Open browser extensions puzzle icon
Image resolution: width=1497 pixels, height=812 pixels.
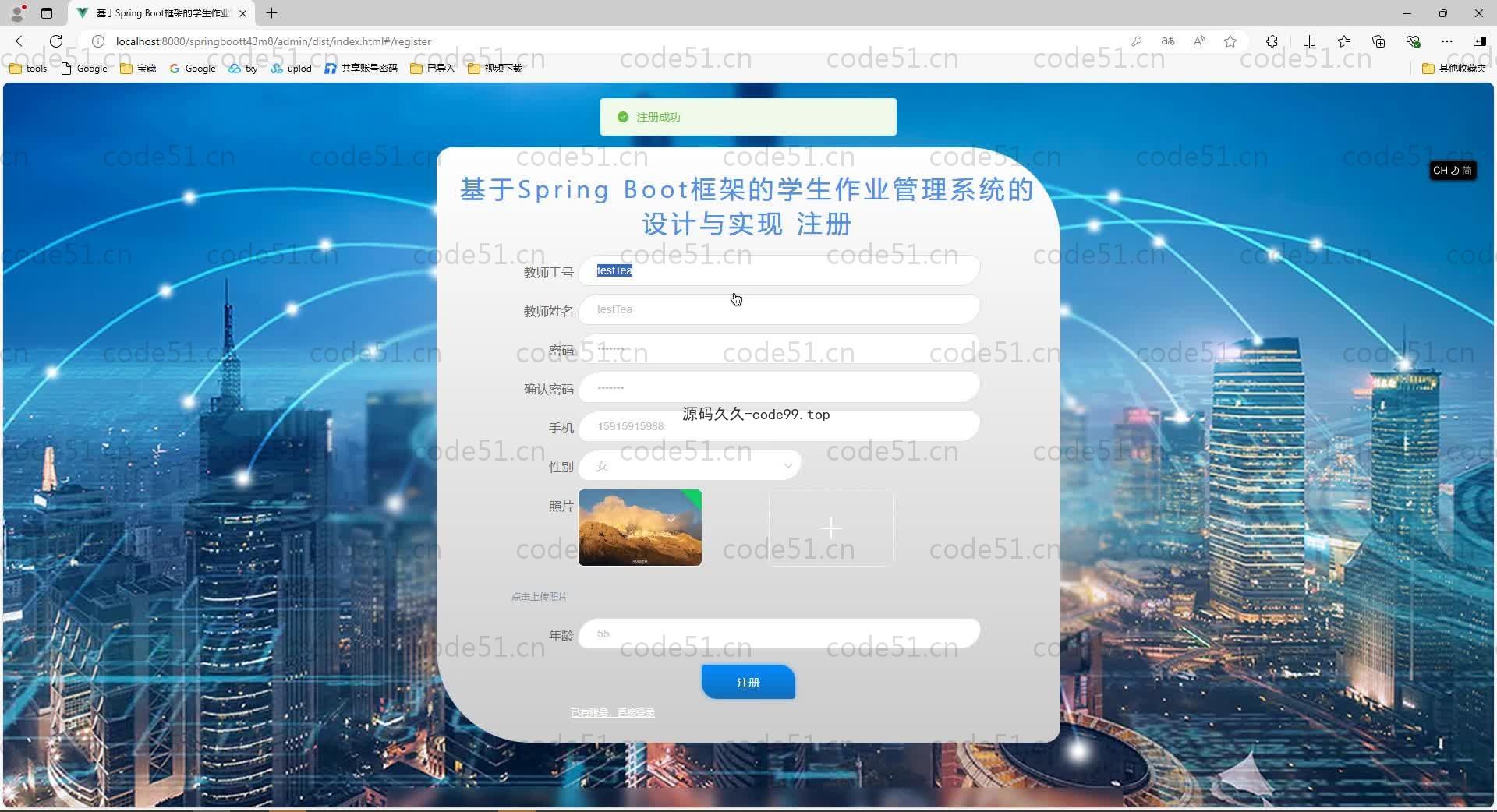coord(1272,41)
